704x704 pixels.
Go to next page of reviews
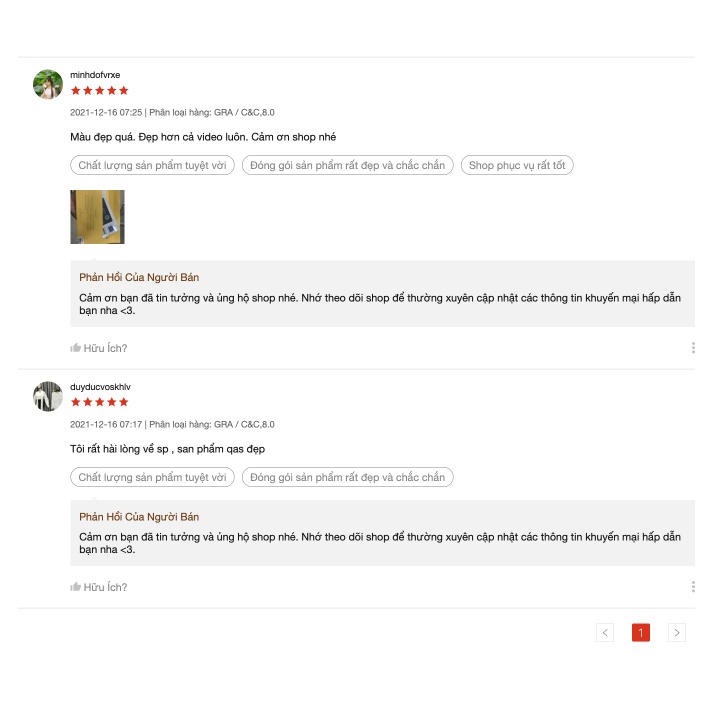(677, 632)
